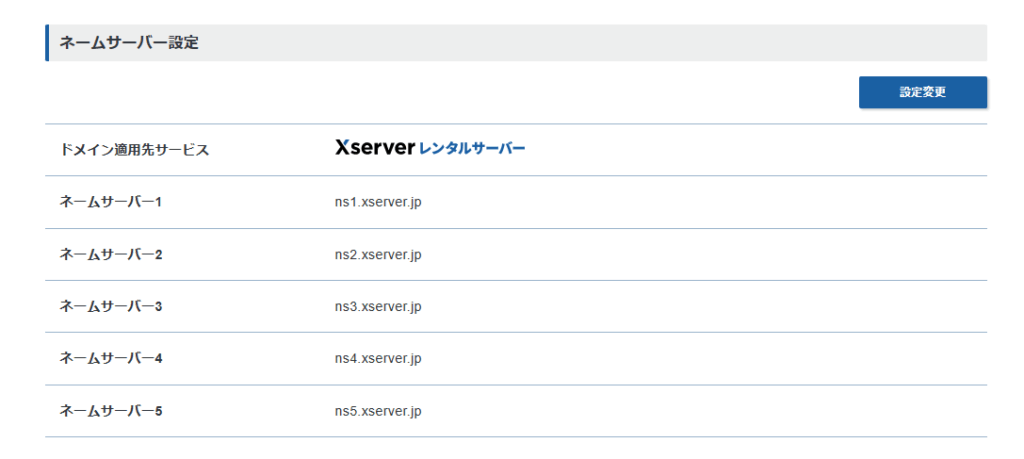This screenshot has width=1024, height=459.
Task: Select the ネームサーバー4 label
Action: [110, 358]
